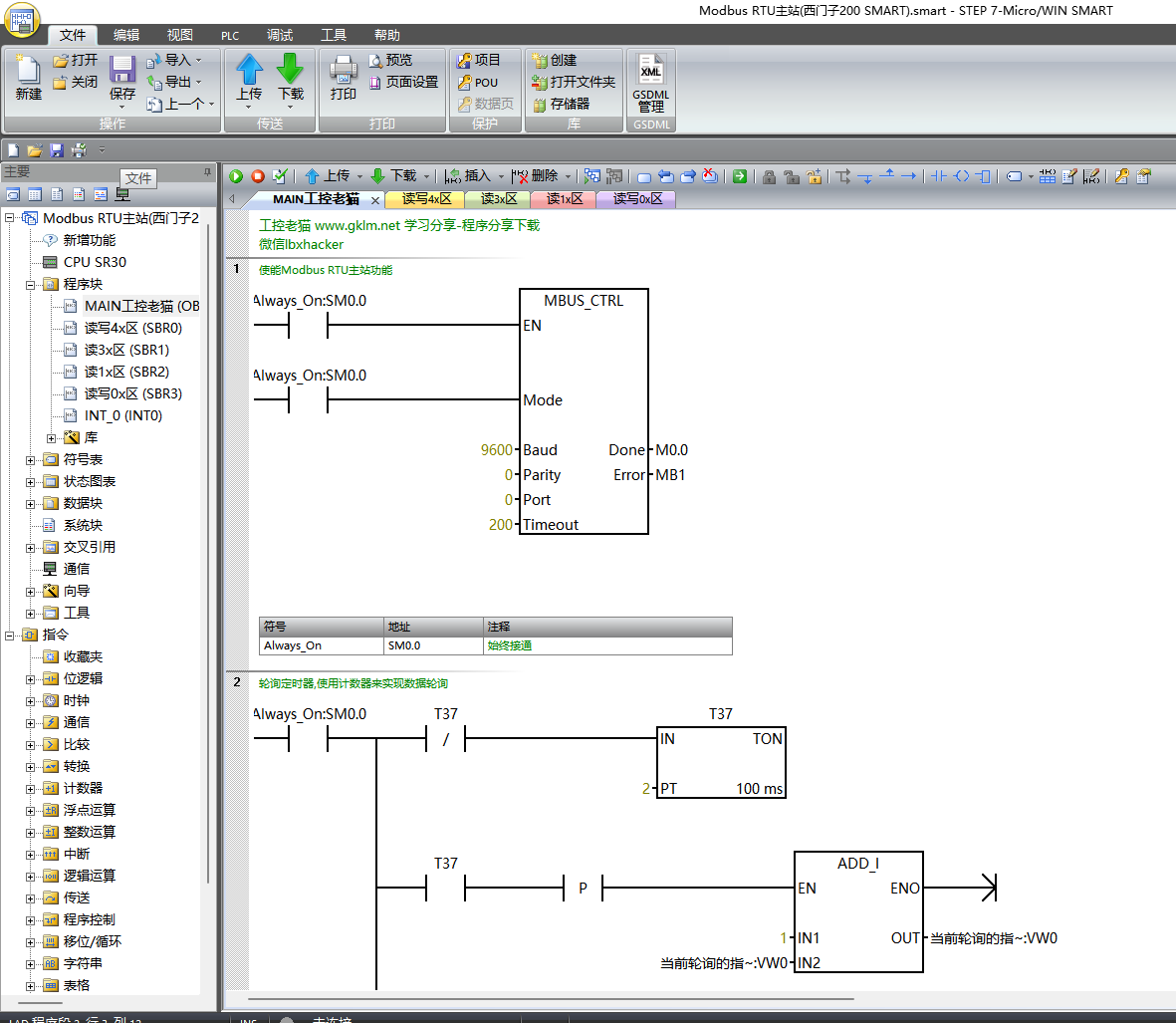The image size is (1176, 1023).
Task: Open the 调试 ribbon tab
Action: [280, 36]
